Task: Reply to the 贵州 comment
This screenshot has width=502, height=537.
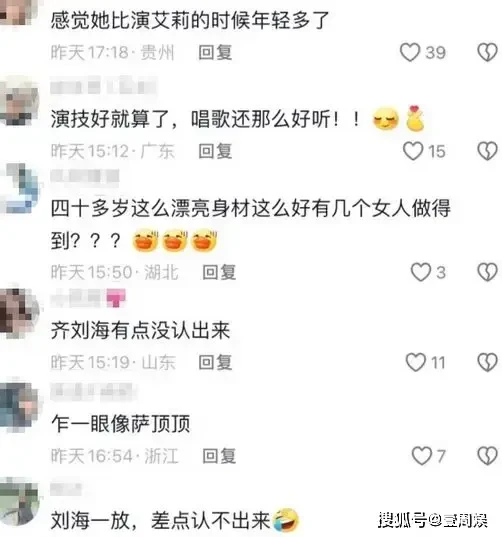Action: pyautogui.click(x=215, y=52)
